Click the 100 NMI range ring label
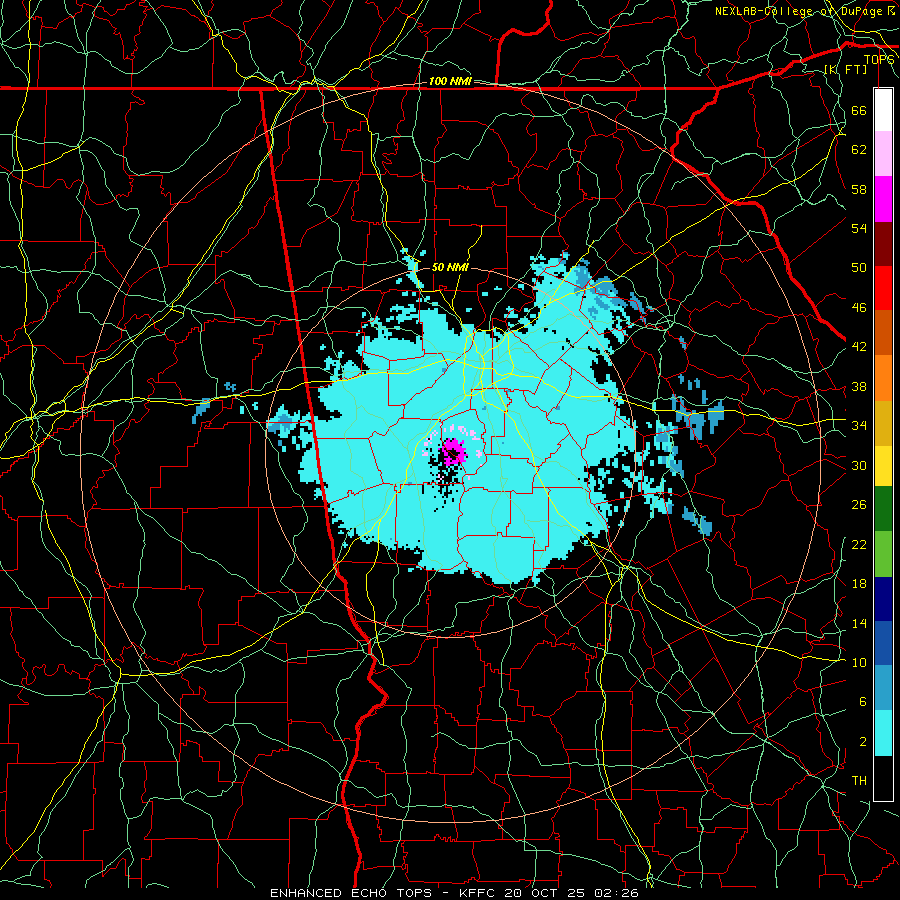The width and height of the screenshot is (900, 900). (450, 82)
